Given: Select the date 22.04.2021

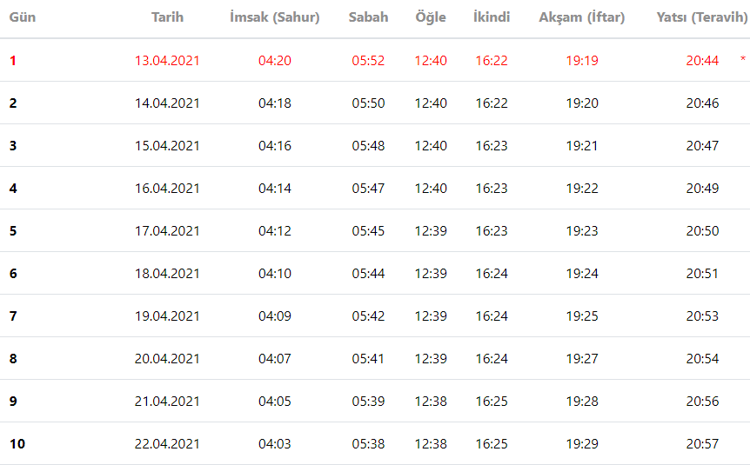Looking at the screenshot, I should click(x=167, y=443).
